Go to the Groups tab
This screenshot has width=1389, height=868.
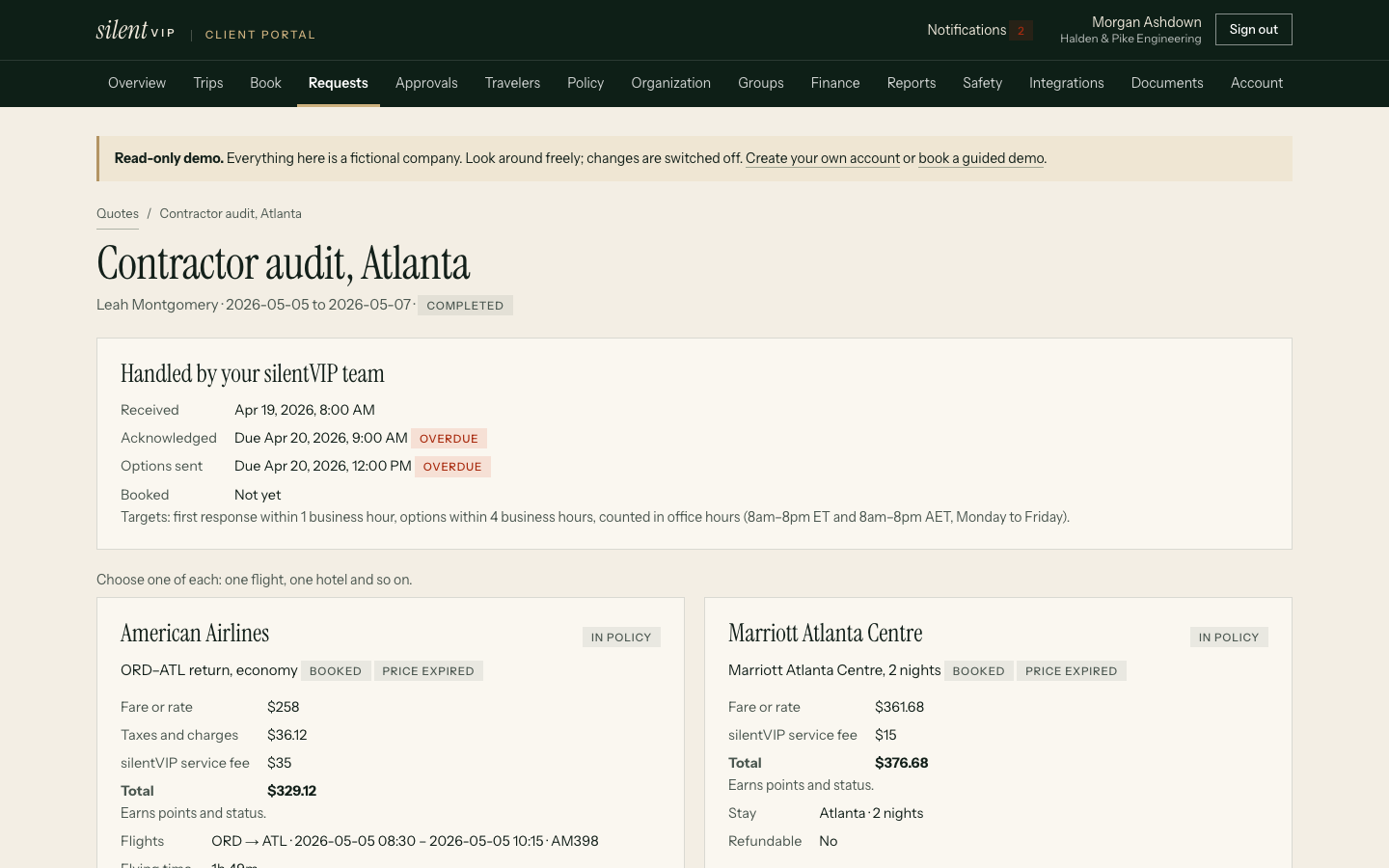[x=761, y=83]
